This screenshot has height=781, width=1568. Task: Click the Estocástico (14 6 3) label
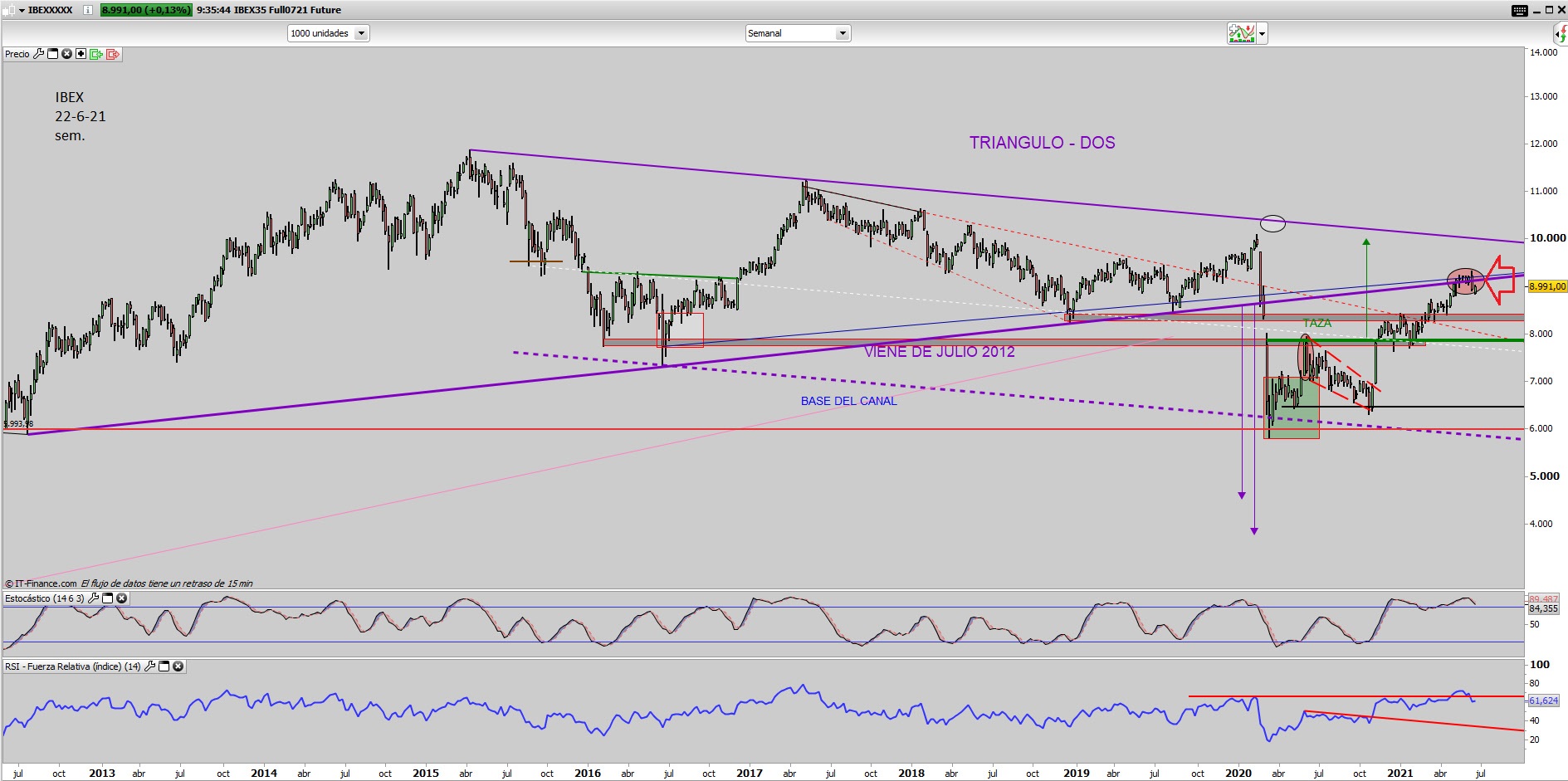(45, 598)
